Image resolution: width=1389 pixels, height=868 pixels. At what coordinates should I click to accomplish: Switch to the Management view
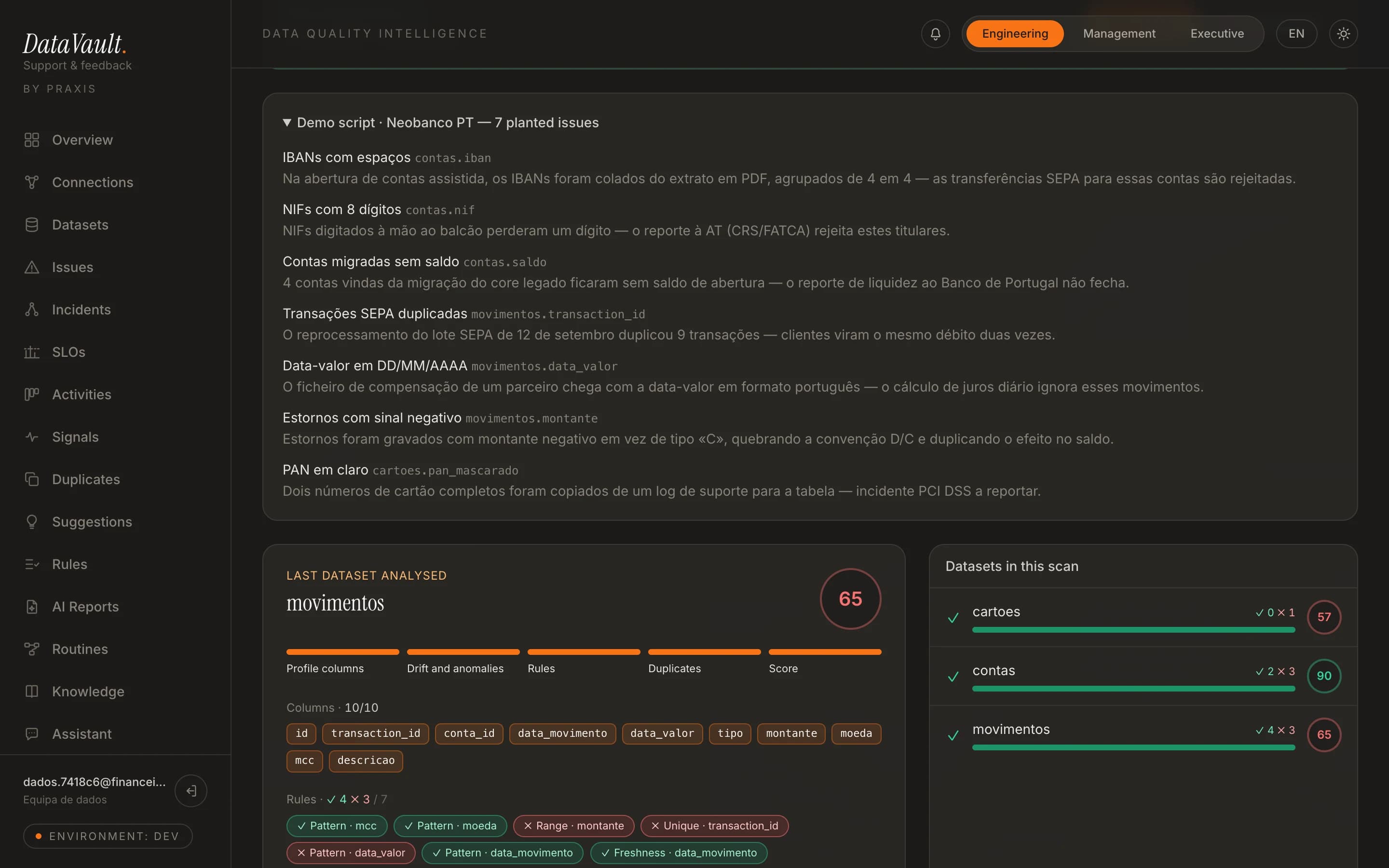coord(1118,34)
